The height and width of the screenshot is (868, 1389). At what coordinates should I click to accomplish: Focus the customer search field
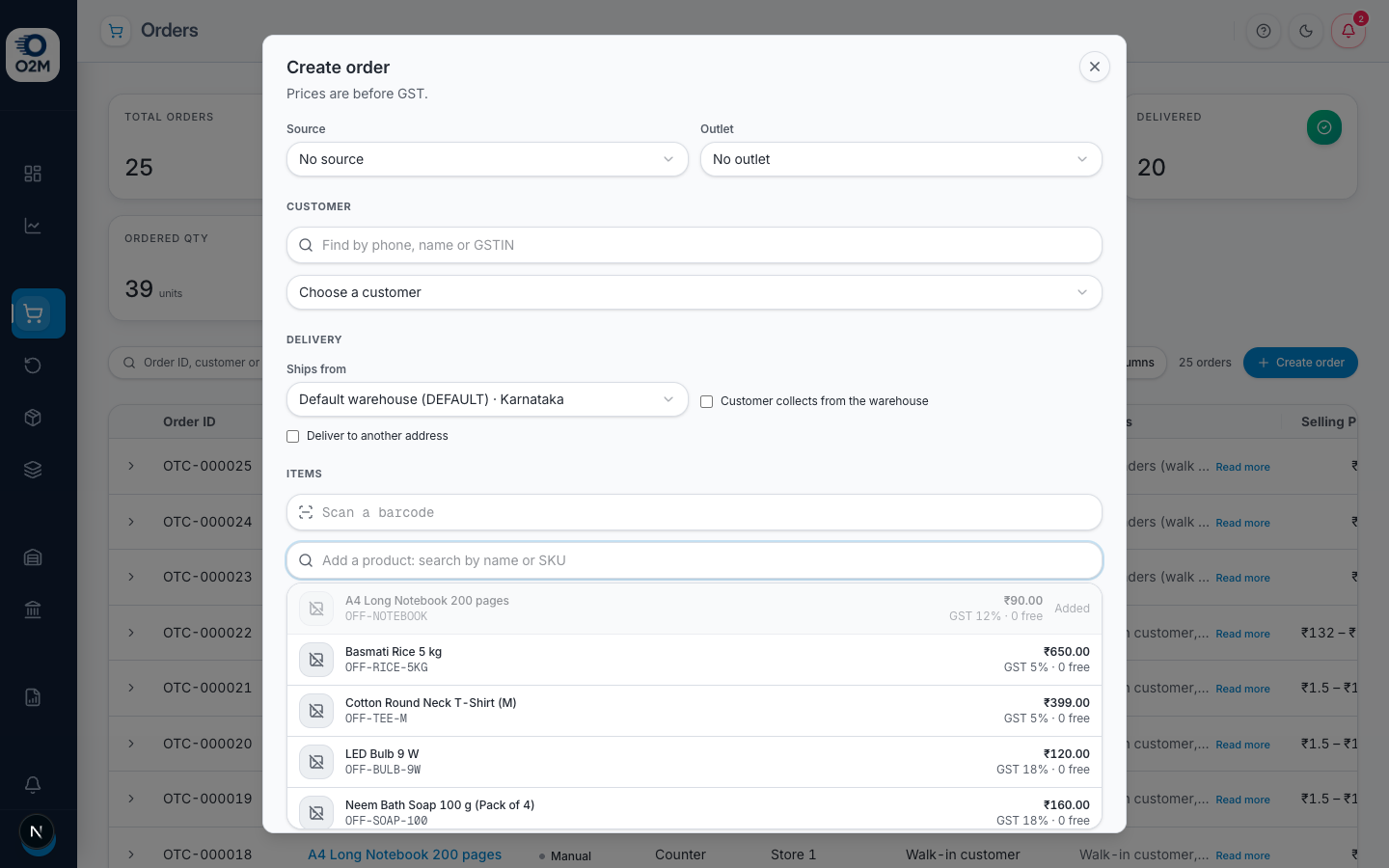pyautogui.click(x=694, y=245)
